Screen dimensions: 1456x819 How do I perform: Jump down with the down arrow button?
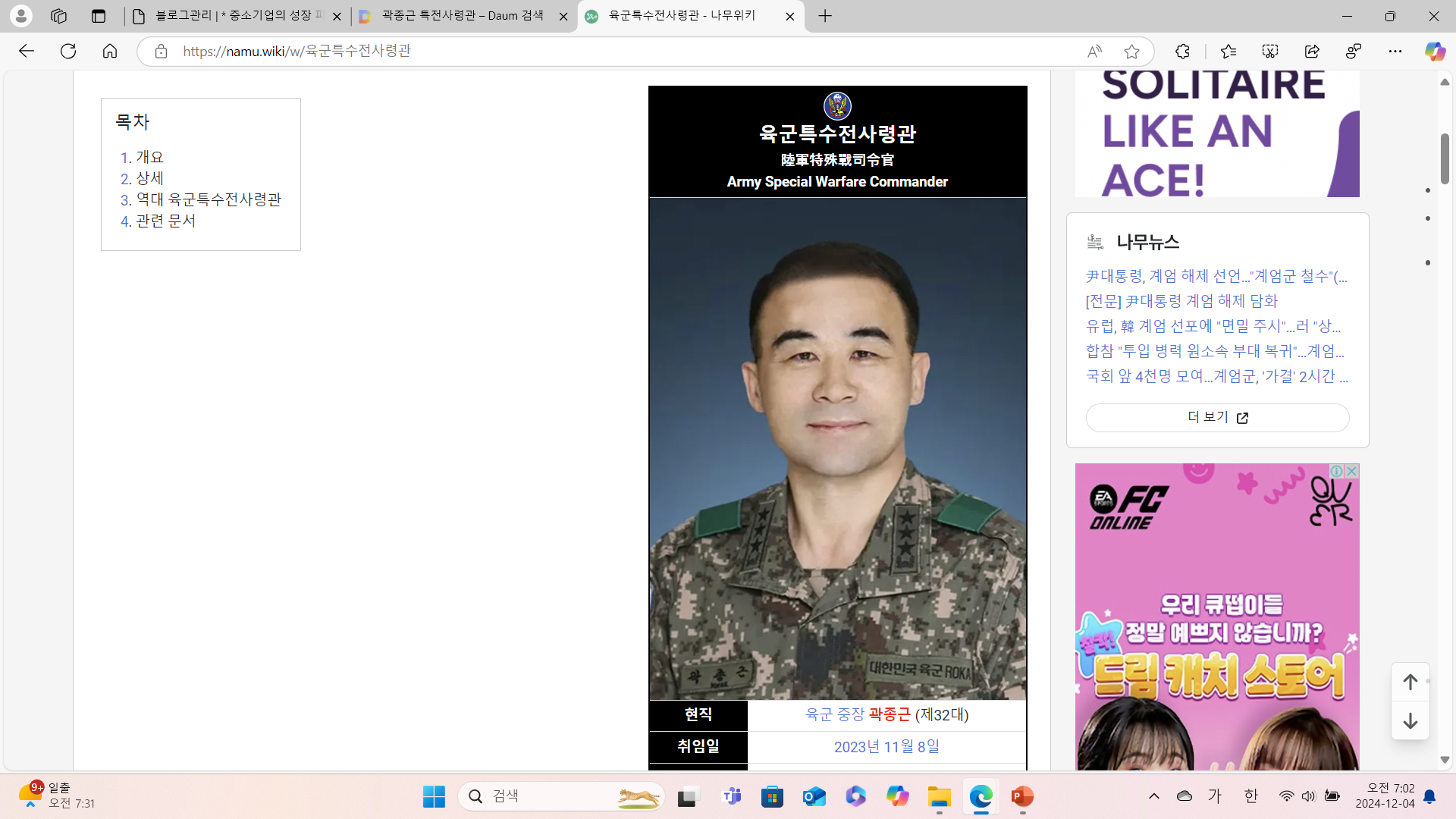[x=1410, y=721]
